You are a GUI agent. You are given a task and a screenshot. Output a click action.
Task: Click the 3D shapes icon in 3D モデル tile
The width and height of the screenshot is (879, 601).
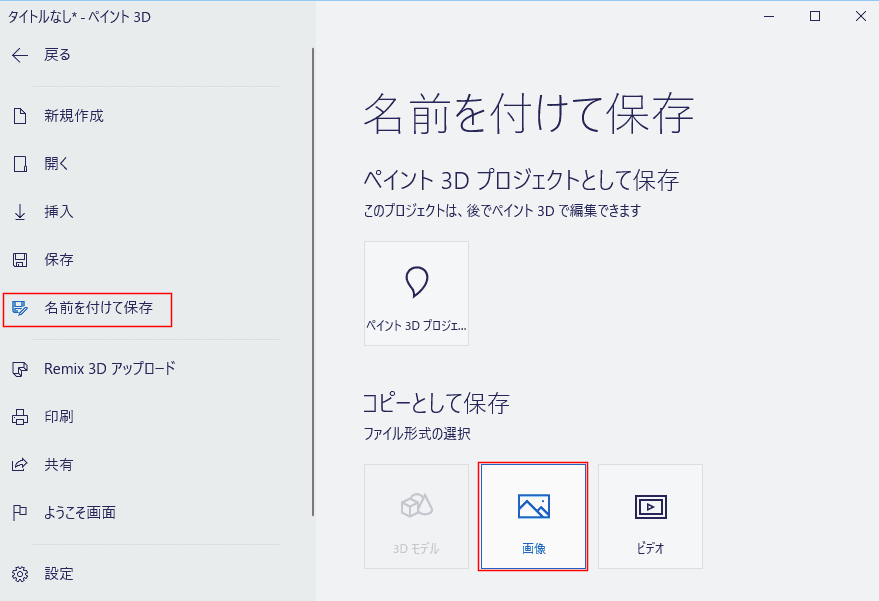[x=417, y=506]
